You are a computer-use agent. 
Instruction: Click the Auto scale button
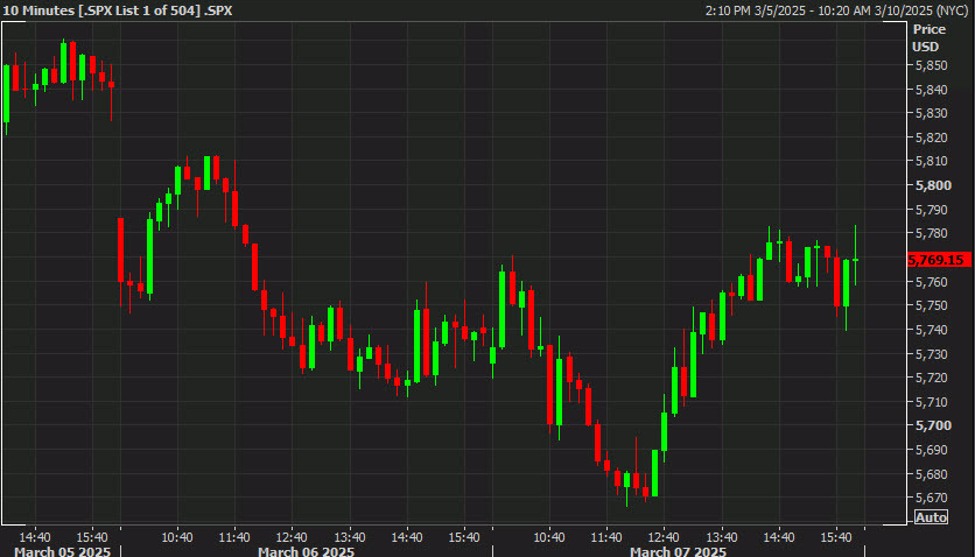[931, 517]
